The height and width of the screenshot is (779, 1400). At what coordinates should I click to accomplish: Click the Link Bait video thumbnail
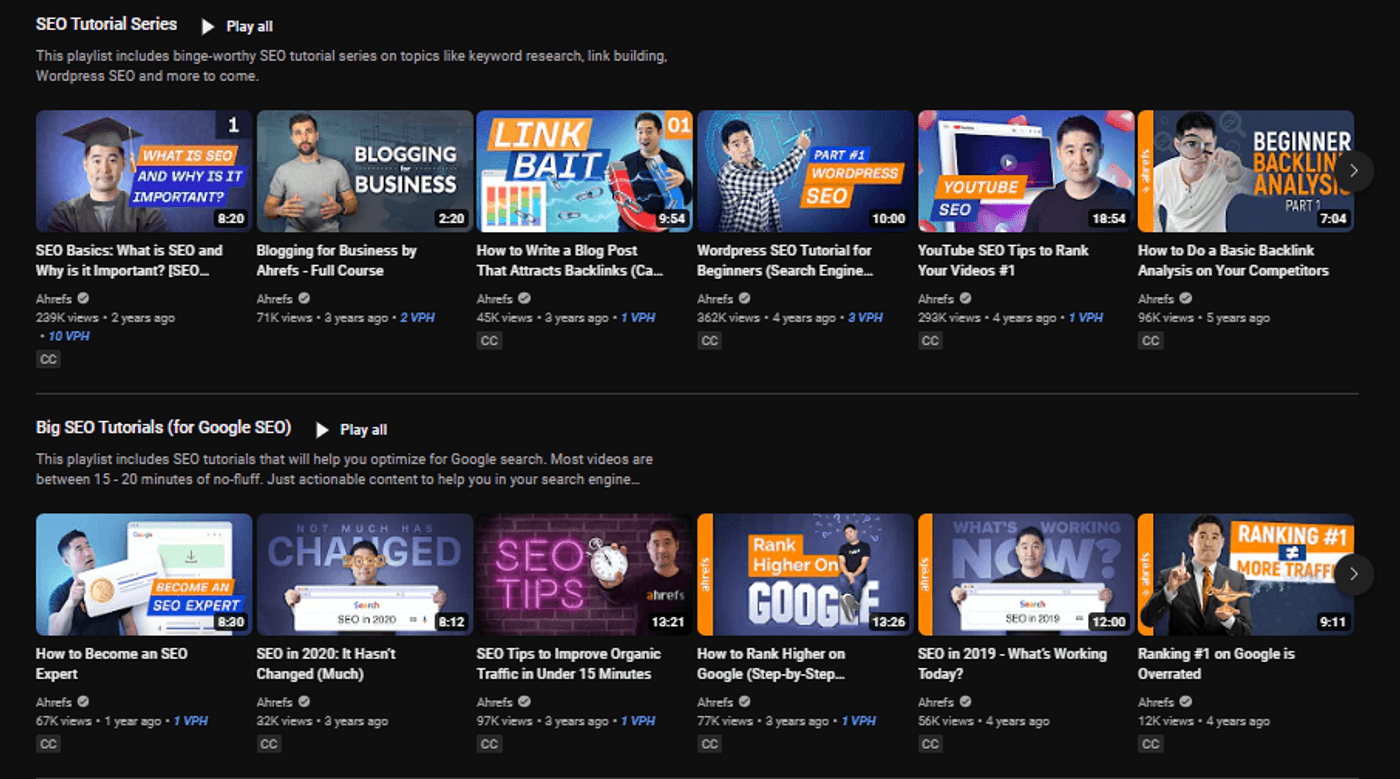584,171
